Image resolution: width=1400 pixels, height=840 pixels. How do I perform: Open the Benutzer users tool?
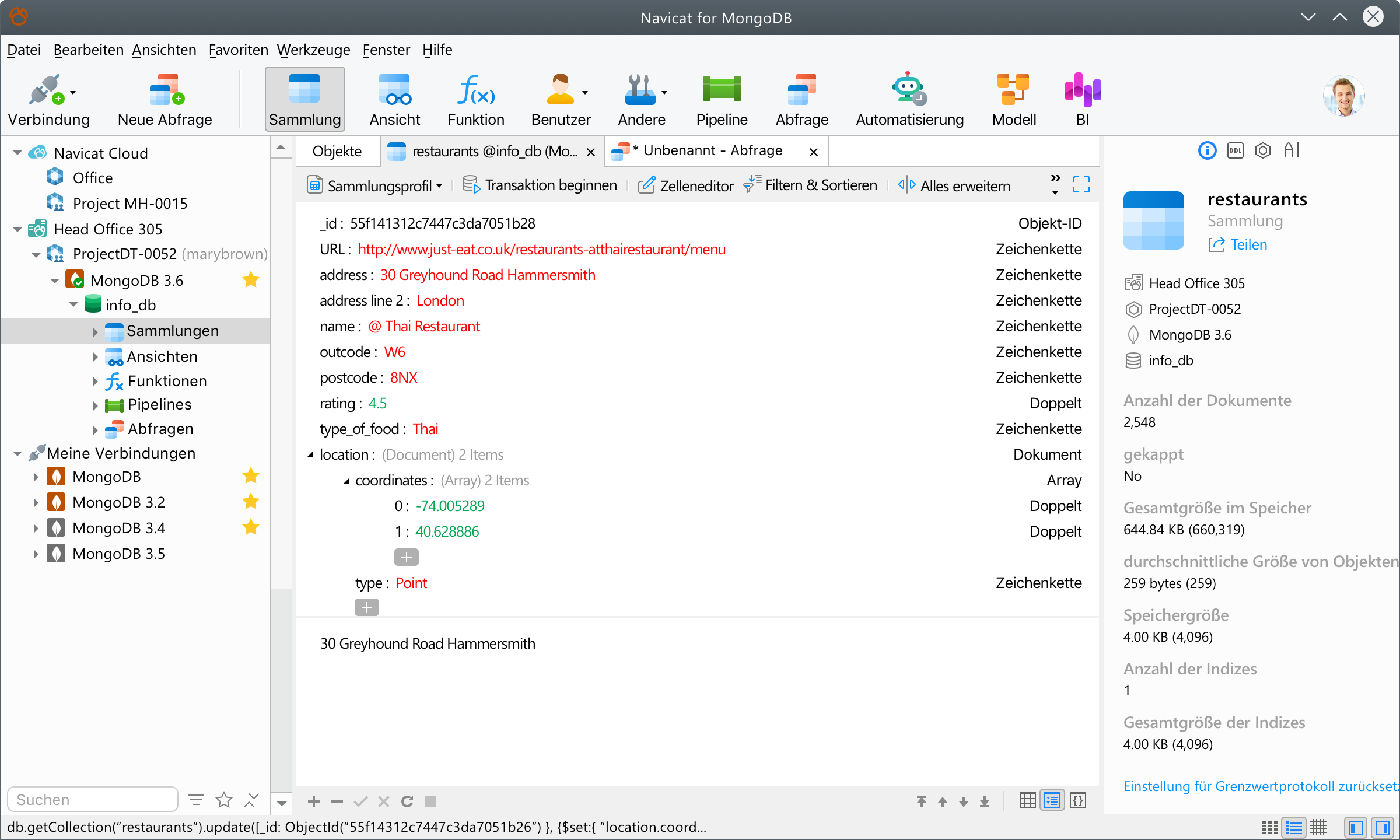click(561, 100)
